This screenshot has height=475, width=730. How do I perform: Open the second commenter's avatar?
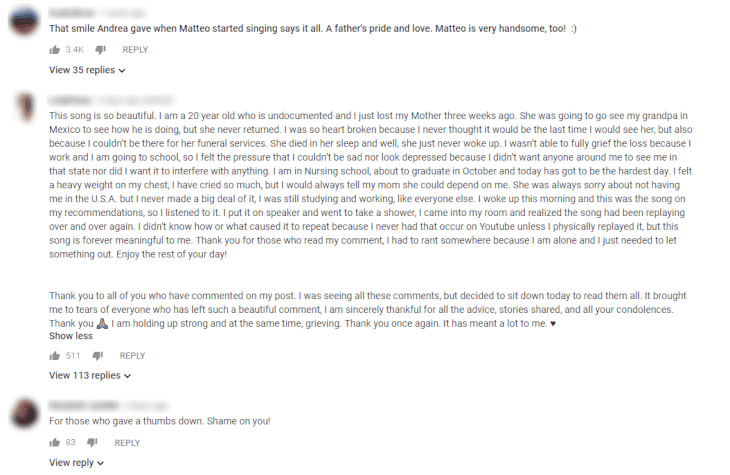26,107
